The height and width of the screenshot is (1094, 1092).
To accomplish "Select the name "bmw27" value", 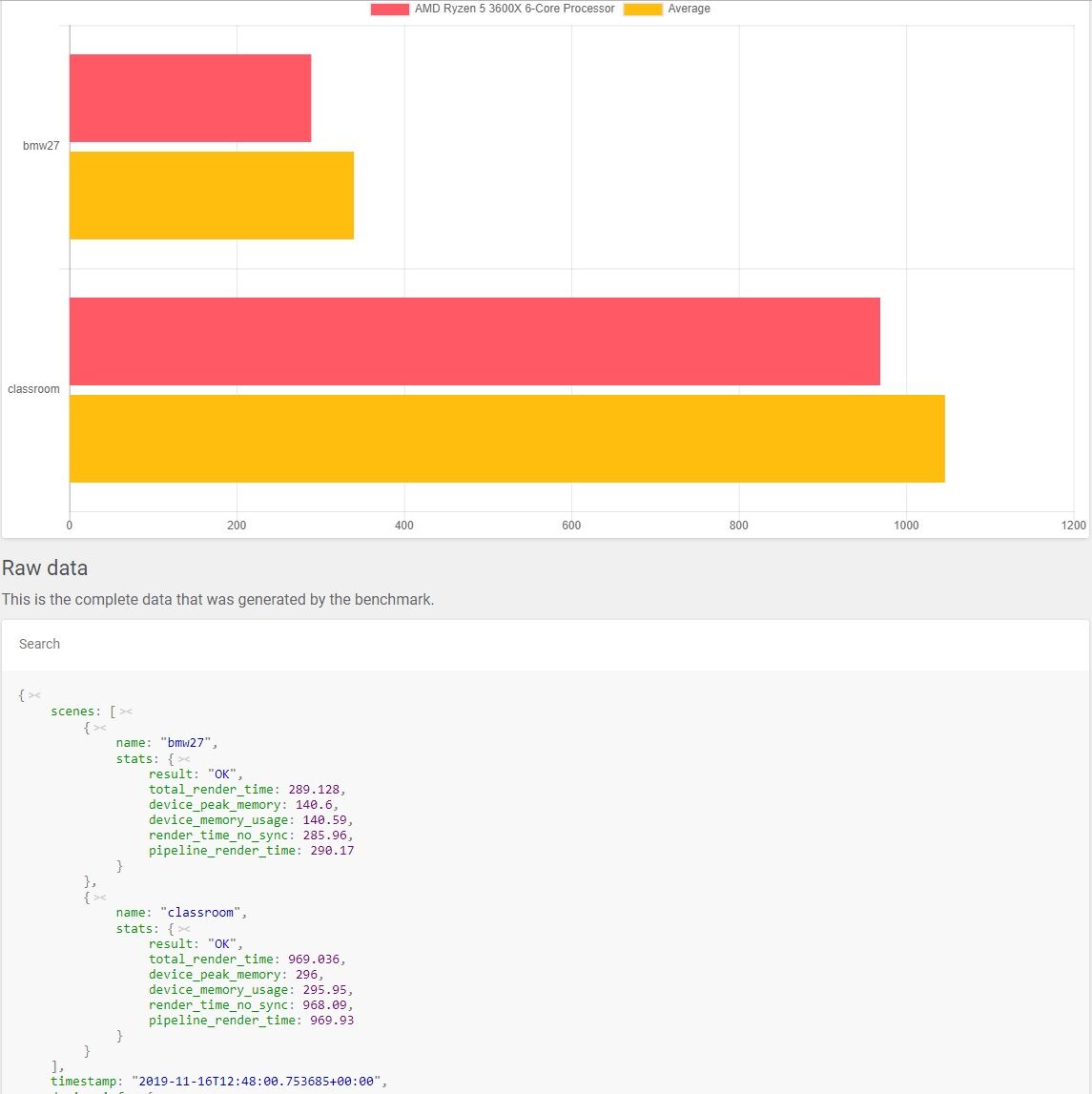I will tap(186, 743).
